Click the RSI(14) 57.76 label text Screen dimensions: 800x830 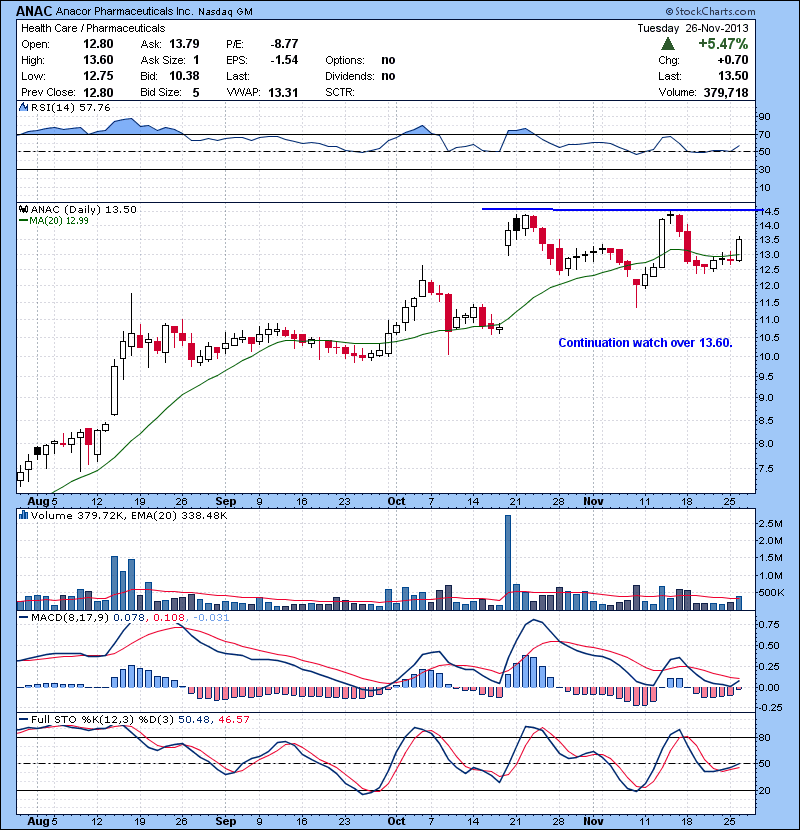70,107
